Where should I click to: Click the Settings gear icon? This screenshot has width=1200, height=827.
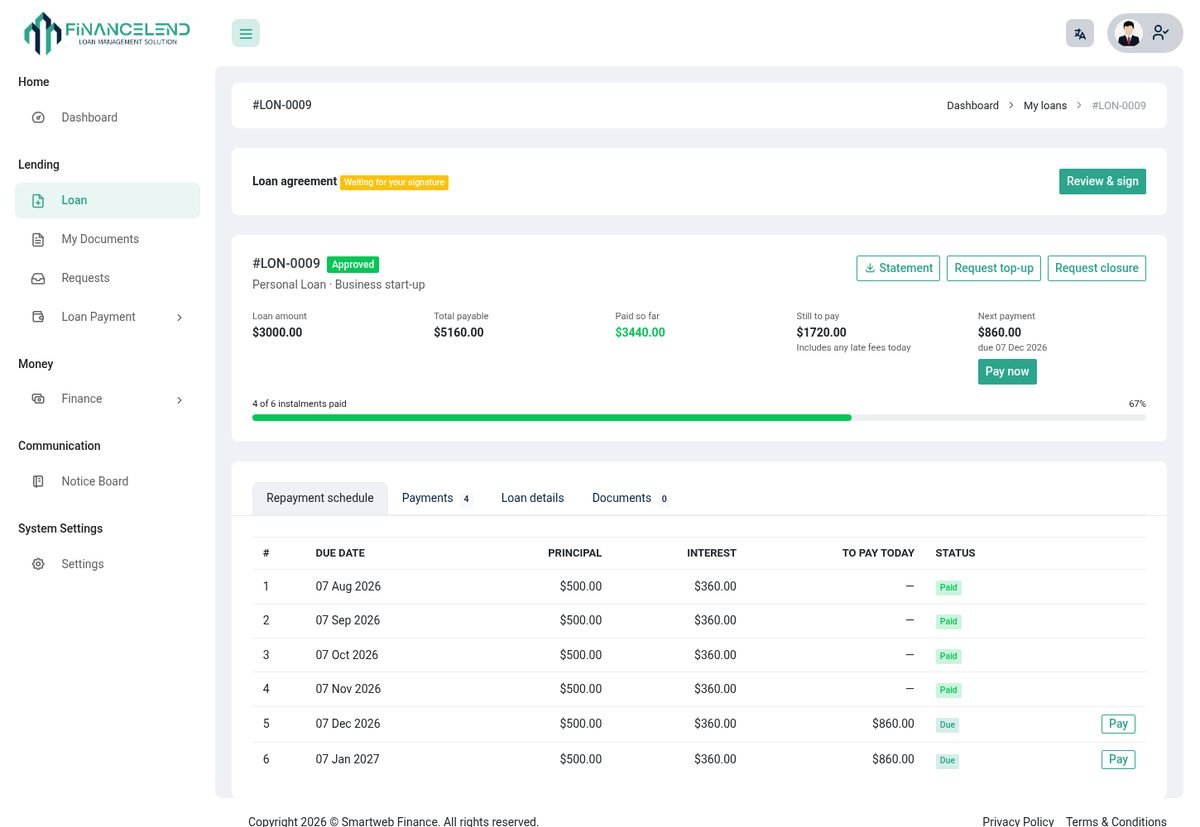[38, 564]
